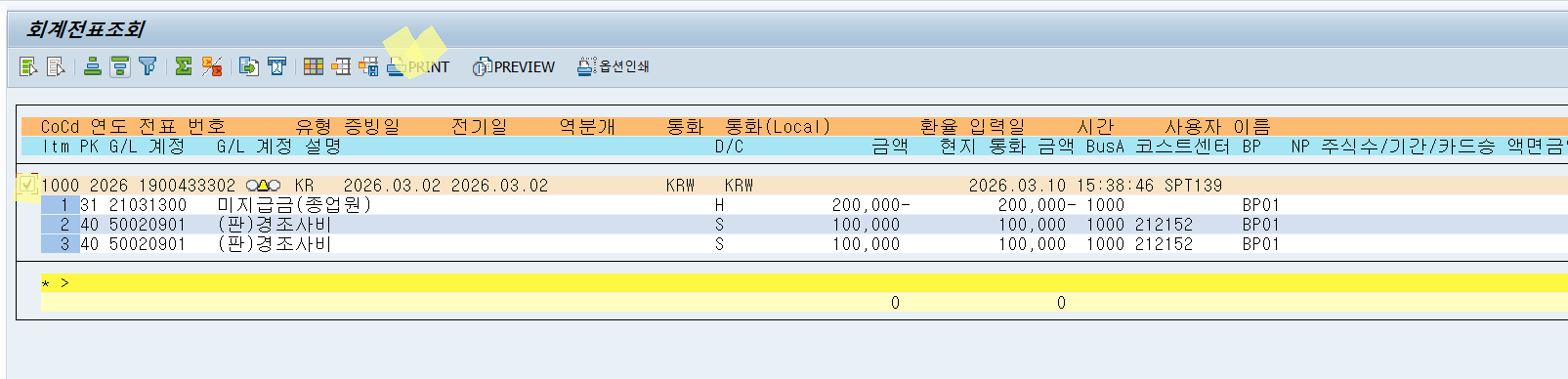Click the Change Layout grid icon
1568x379 pixels.
tap(314, 66)
